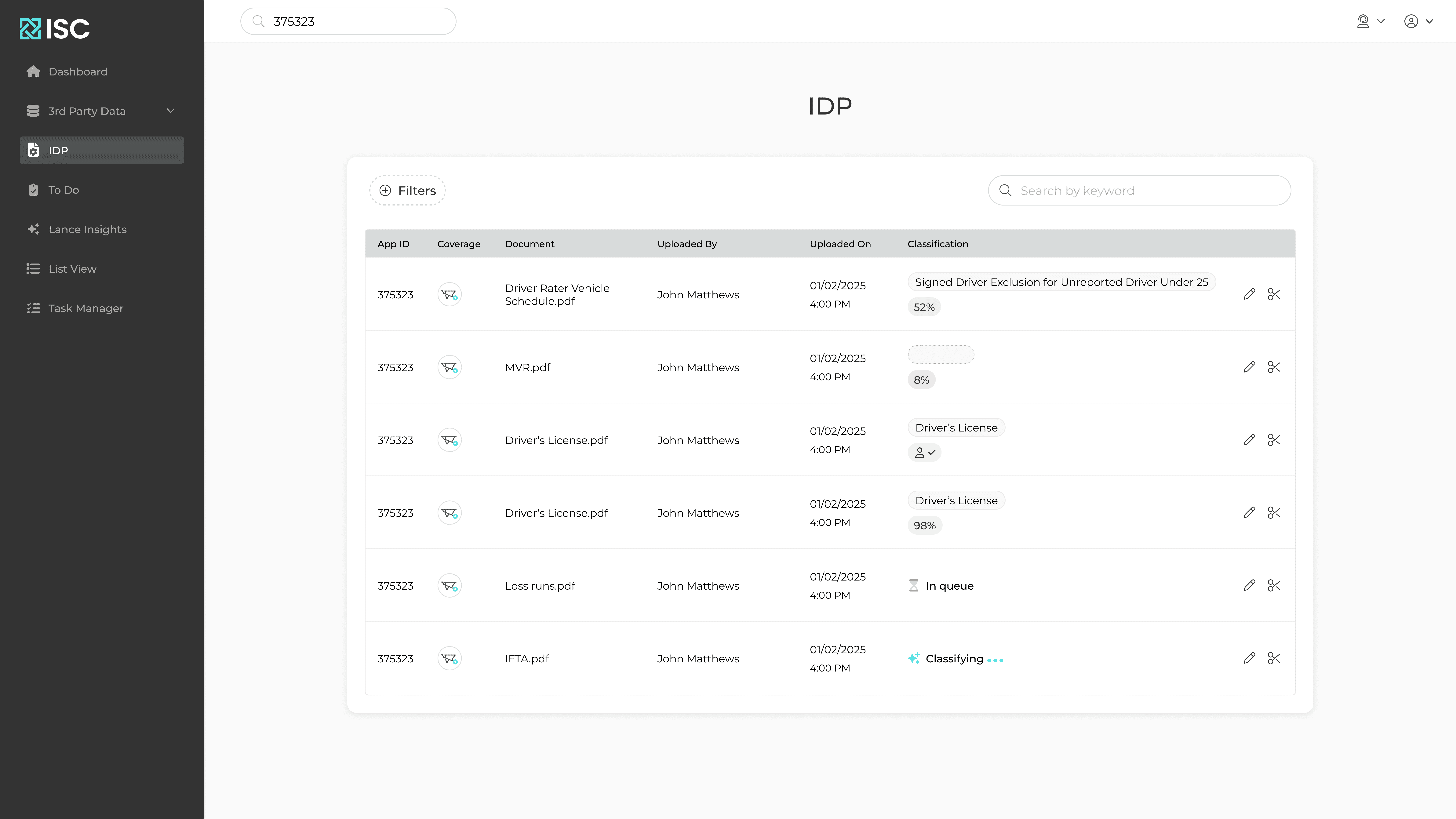The image size is (1456, 819).
Task: Click App ID column header
Action: pos(393,244)
